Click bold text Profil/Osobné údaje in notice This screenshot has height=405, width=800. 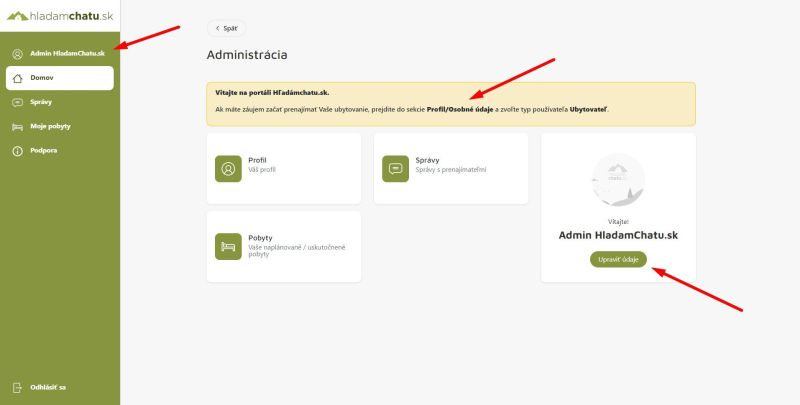coord(460,109)
